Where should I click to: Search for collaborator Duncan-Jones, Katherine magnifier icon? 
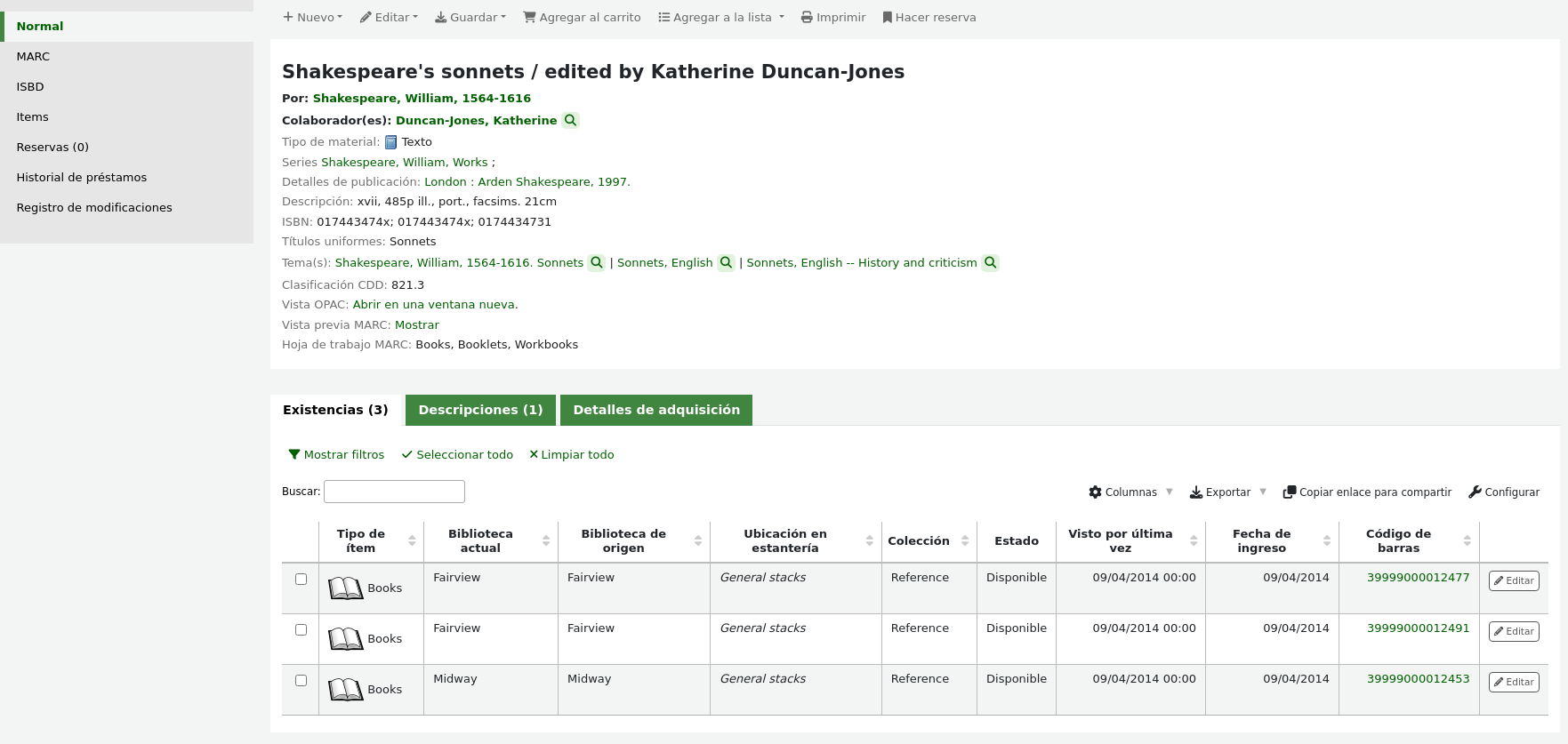[x=570, y=120]
